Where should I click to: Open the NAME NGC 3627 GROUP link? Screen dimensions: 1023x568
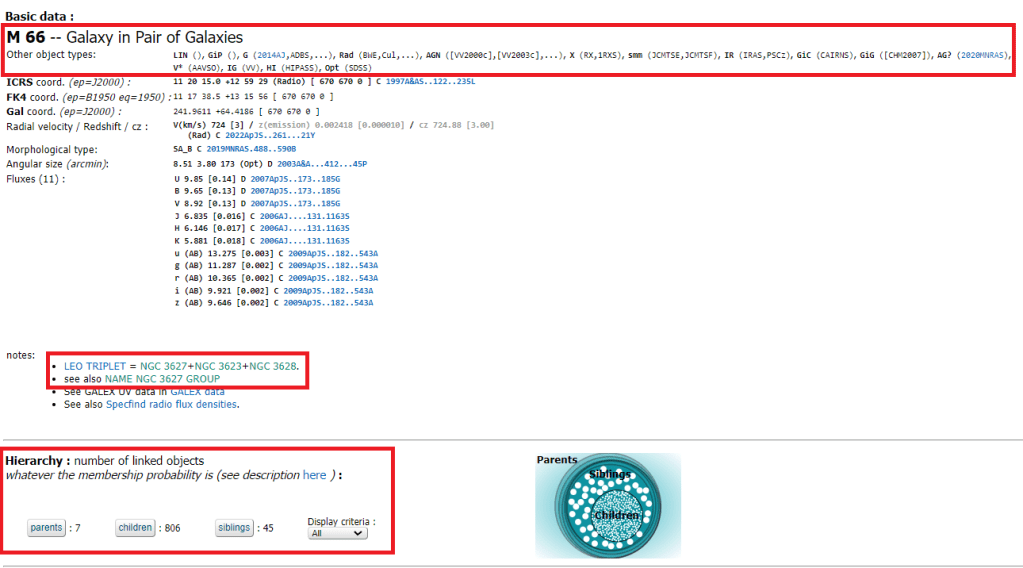tap(161, 380)
